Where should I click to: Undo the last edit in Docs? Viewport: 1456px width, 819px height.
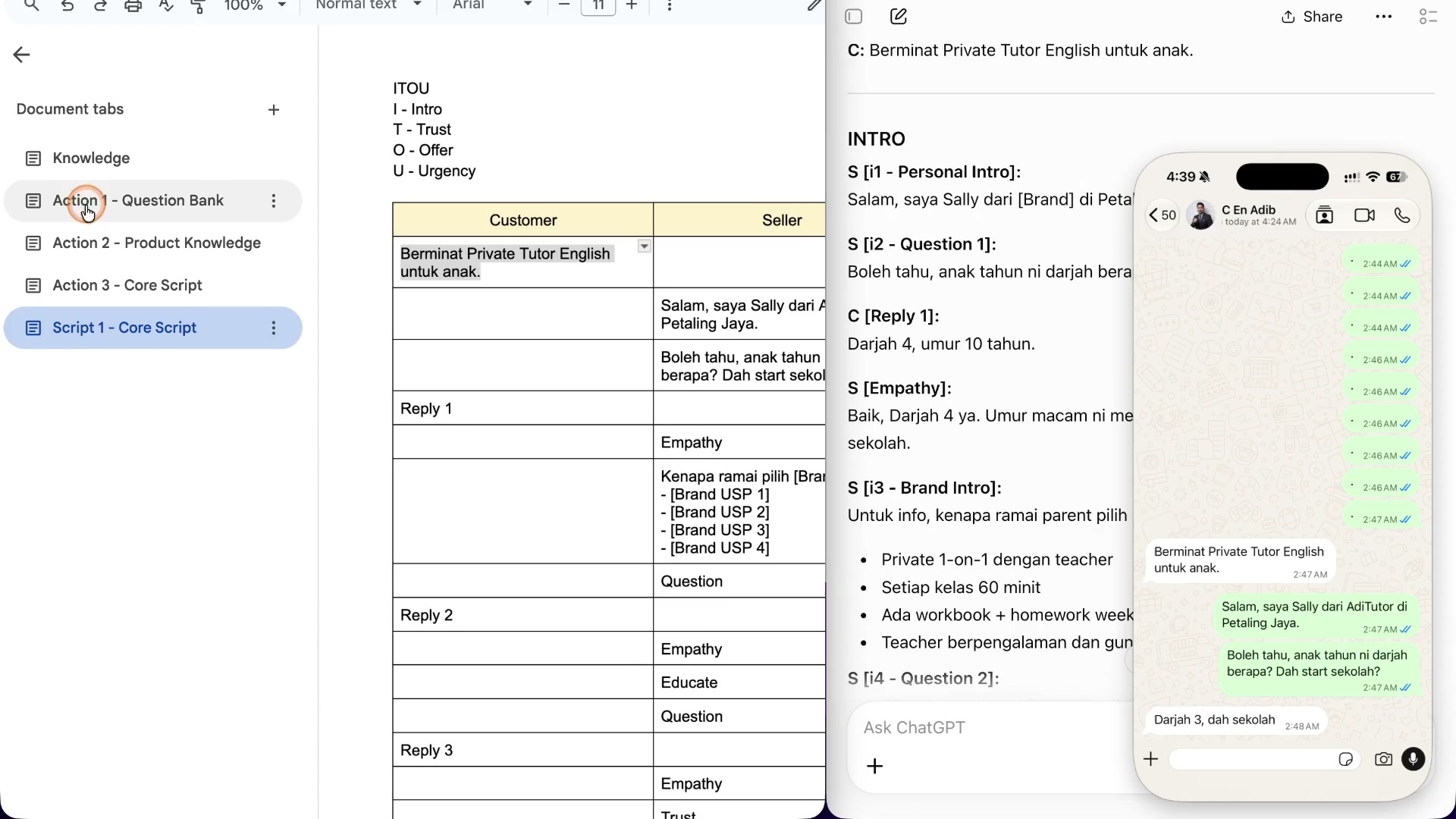tap(67, 6)
